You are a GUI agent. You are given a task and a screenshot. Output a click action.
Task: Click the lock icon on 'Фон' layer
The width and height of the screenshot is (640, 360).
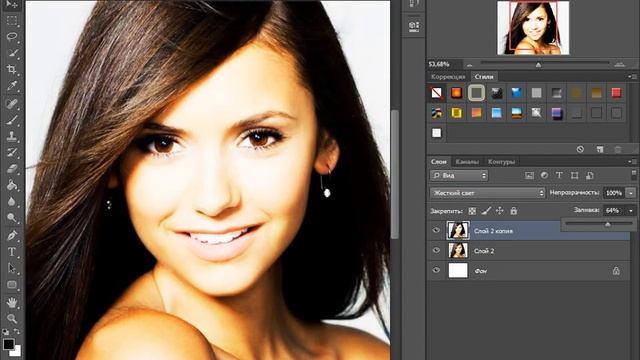click(x=616, y=271)
